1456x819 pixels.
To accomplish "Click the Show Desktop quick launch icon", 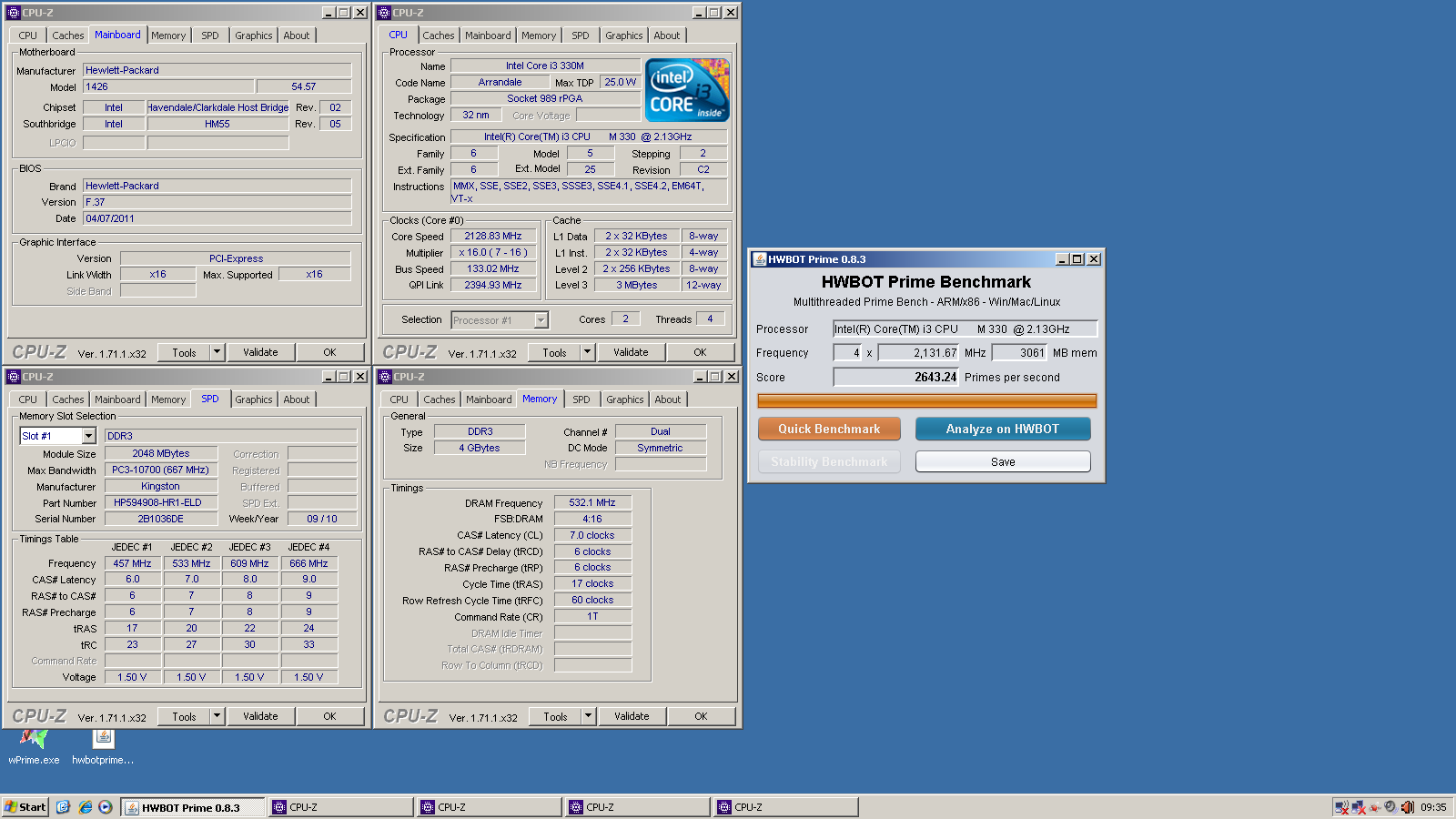I will 63,807.
